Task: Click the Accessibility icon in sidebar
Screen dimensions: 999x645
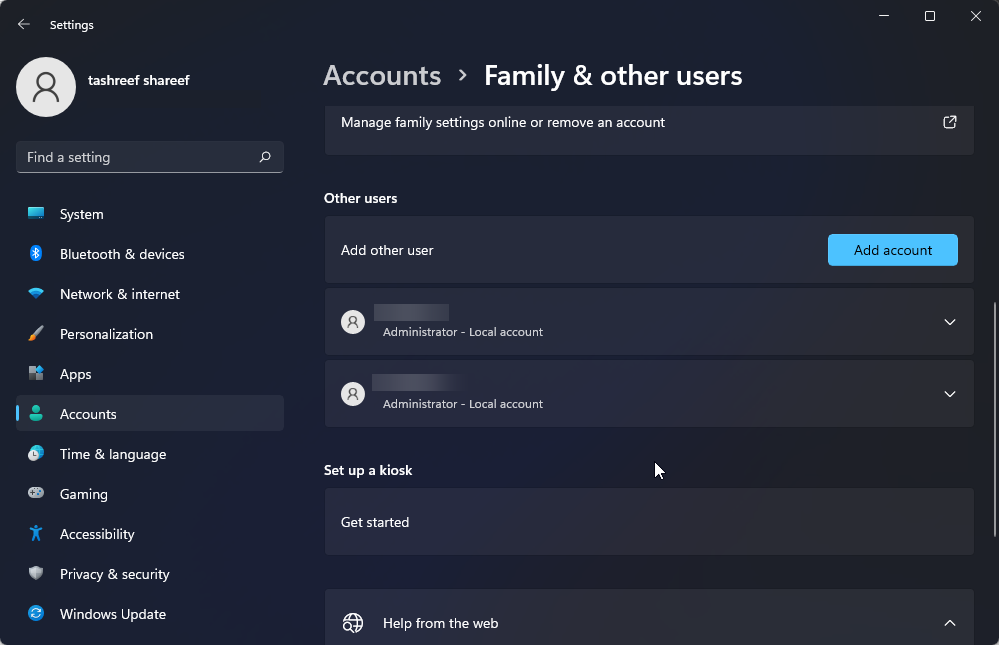Action: pos(36,534)
